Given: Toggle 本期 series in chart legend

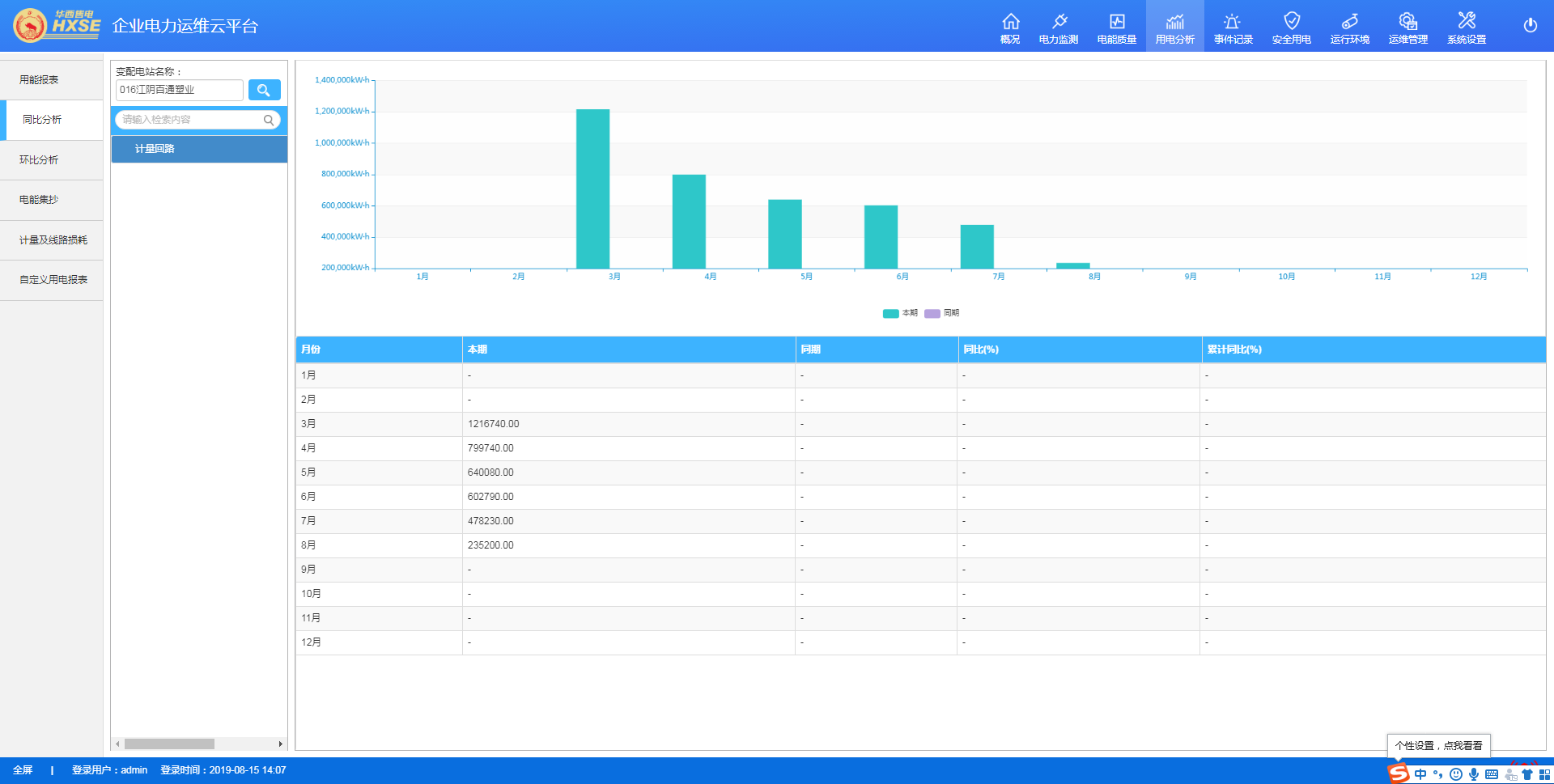Looking at the screenshot, I should tap(900, 313).
